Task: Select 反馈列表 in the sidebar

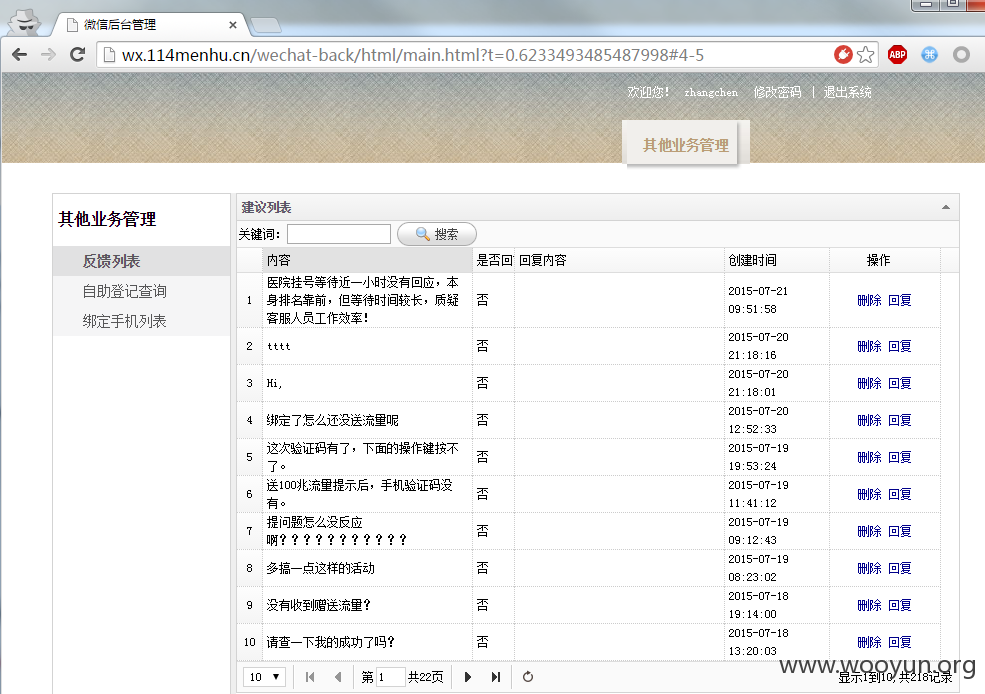Action: (141, 261)
